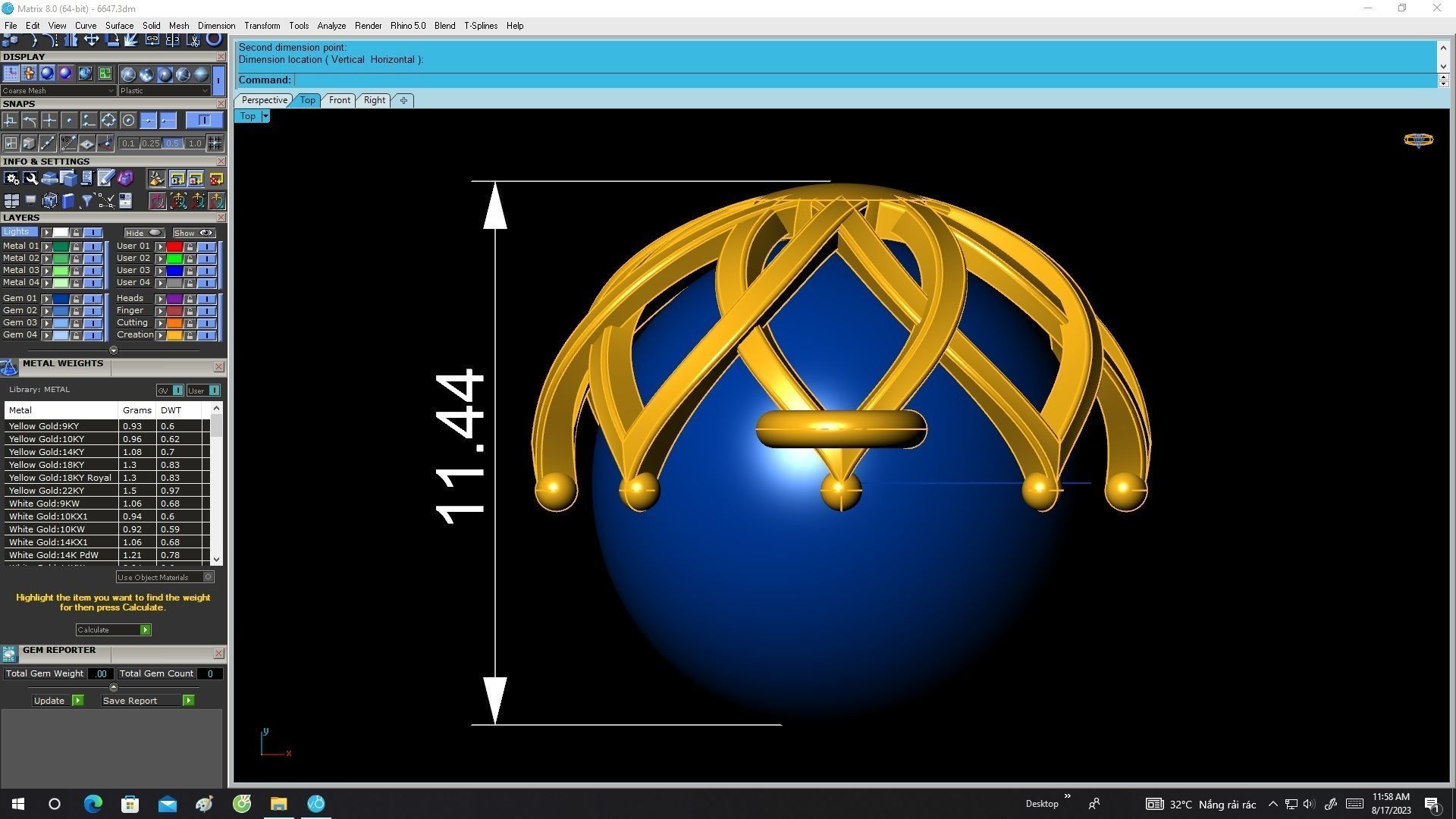Click the red delete history arrow icon

[x=216, y=179]
